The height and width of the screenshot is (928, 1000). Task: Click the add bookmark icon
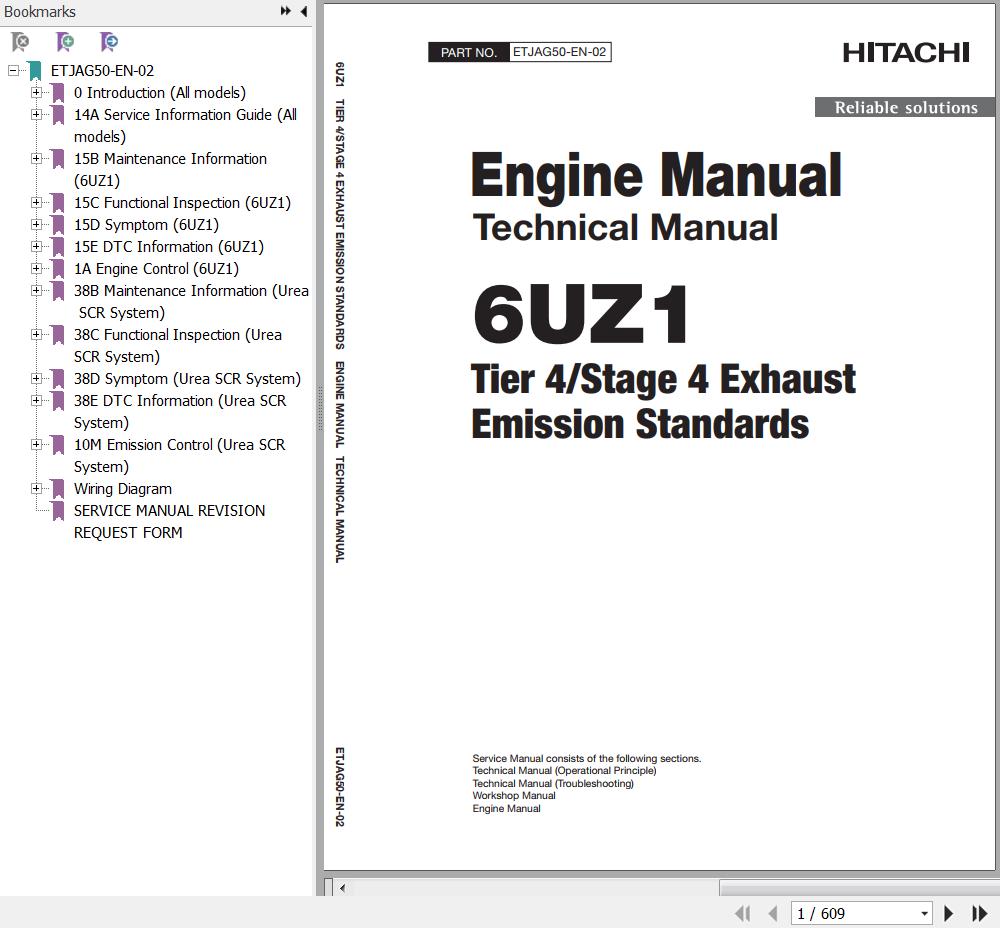[65, 42]
